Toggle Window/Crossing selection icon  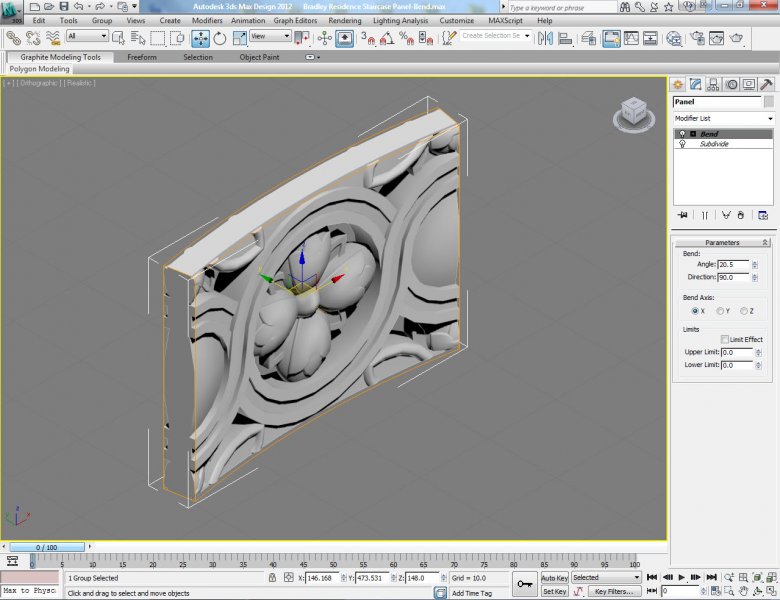(x=177, y=38)
